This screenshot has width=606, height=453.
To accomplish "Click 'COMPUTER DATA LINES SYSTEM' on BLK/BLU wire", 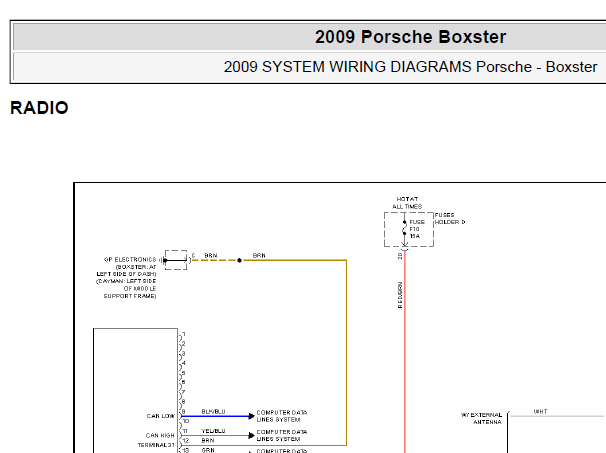I will pos(282,416).
